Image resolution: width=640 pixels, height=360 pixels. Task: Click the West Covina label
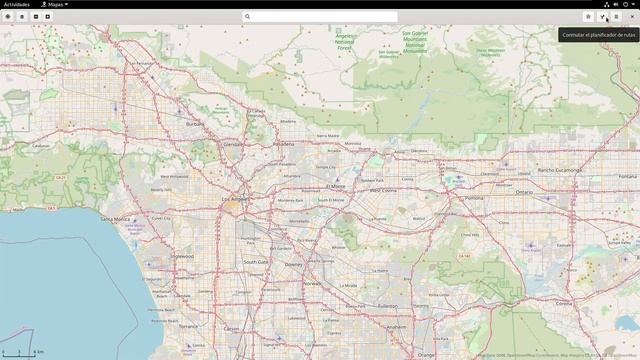(x=383, y=191)
